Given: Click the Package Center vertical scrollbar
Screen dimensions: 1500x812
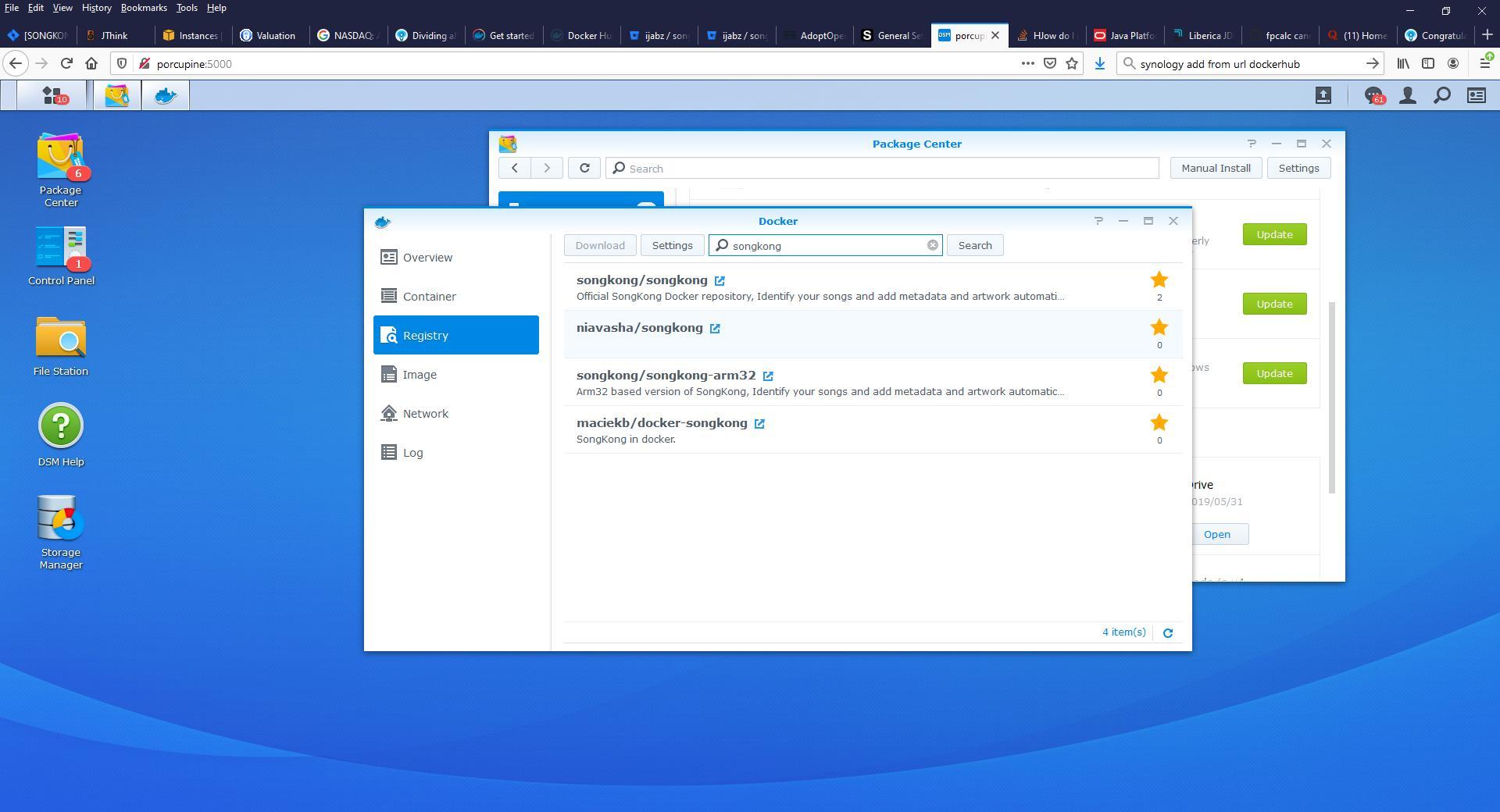Looking at the screenshot, I should (1333, 397).
